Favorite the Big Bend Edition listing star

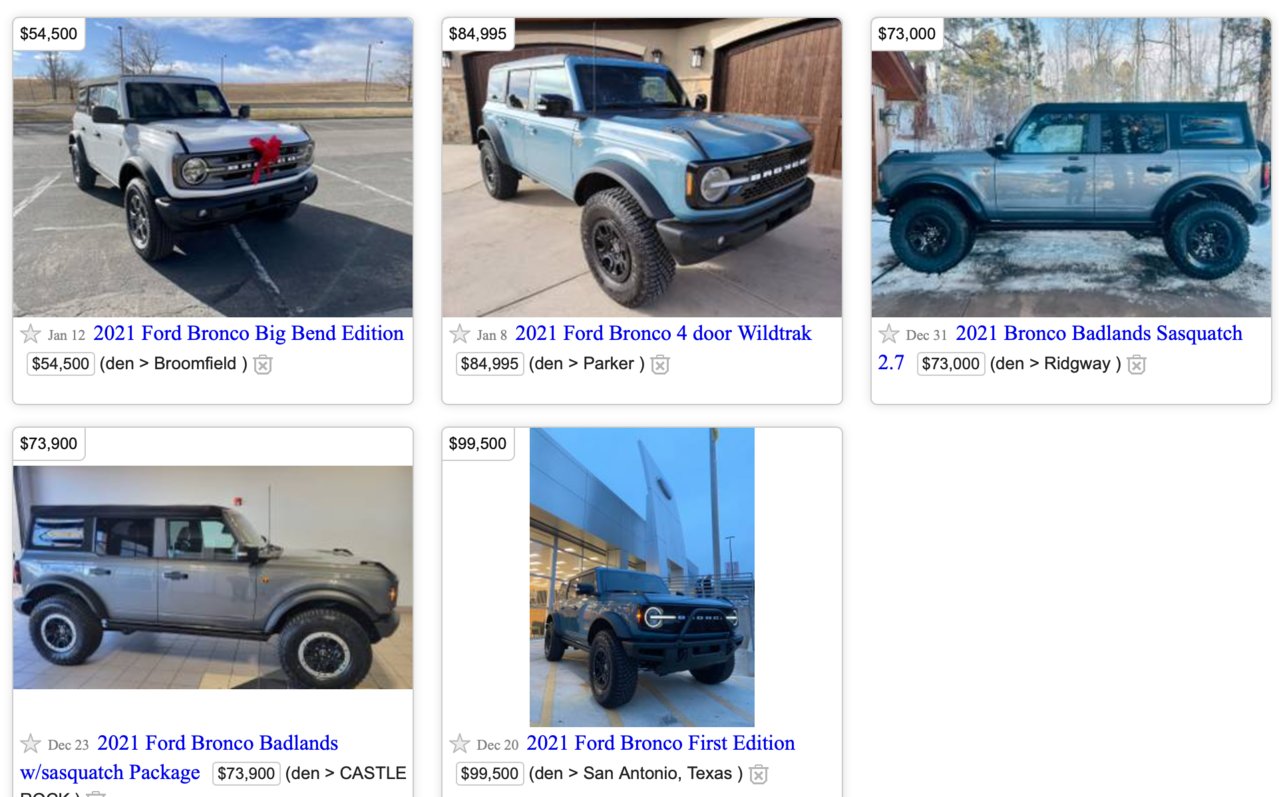31,334
